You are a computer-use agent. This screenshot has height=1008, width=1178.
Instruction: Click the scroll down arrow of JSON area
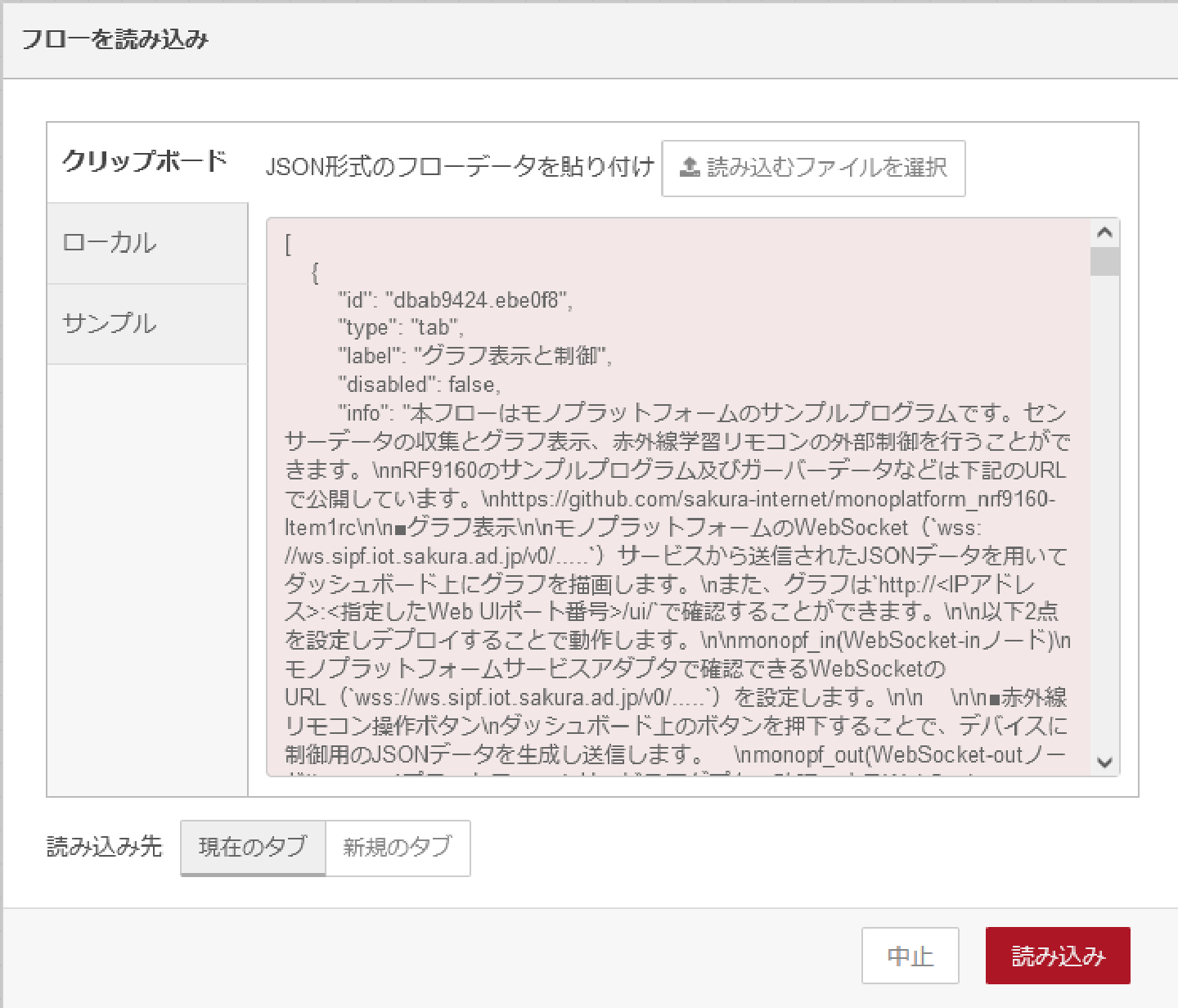pyautogui.click(x=1104, y=763)
